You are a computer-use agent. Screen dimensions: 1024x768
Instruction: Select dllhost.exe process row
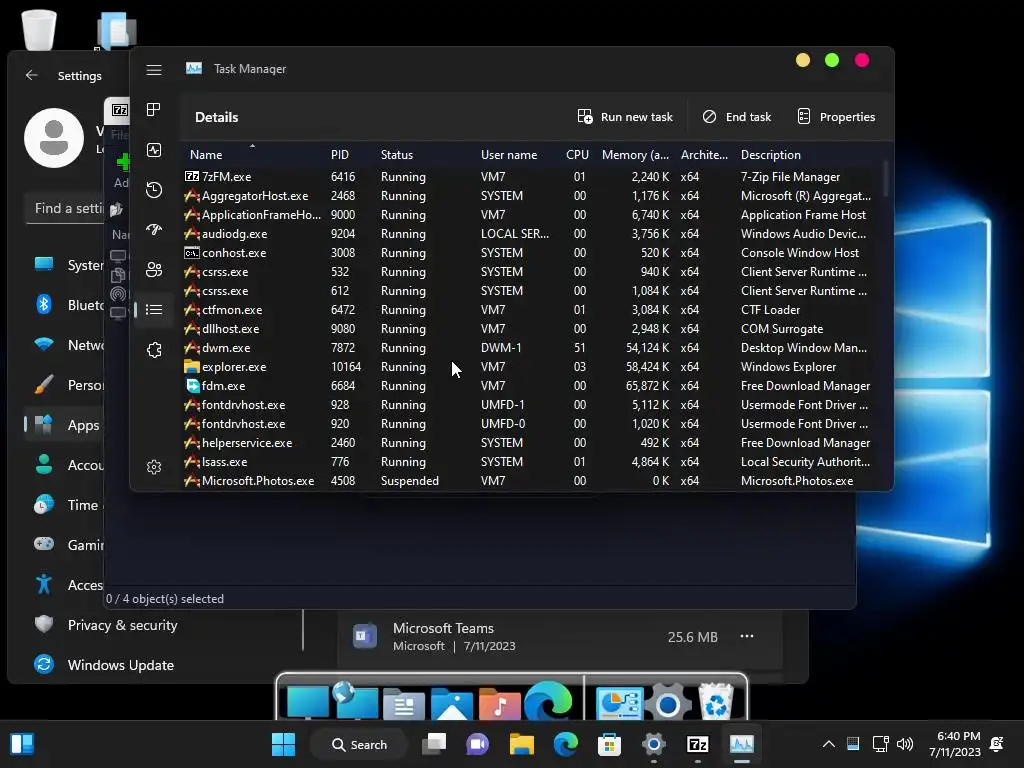531,328
